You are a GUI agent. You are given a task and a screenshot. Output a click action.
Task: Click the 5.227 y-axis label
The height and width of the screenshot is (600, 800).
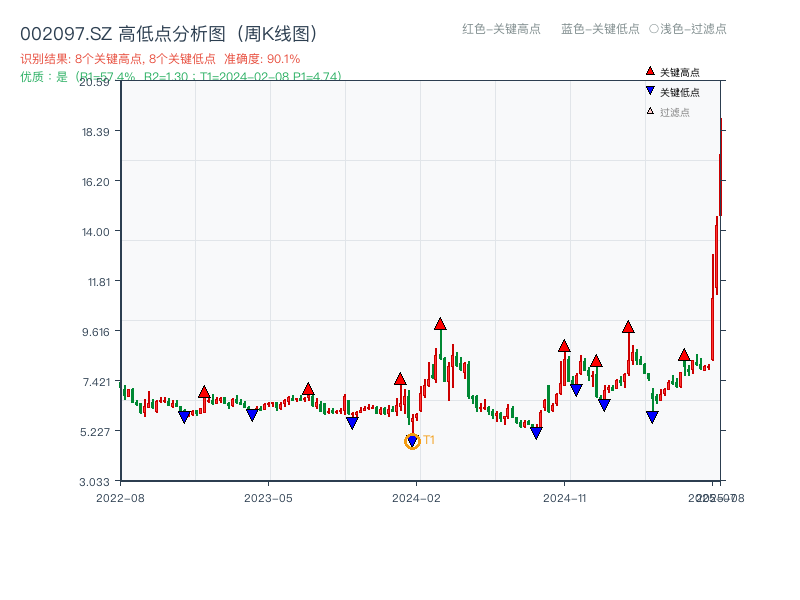coord(95,432)
